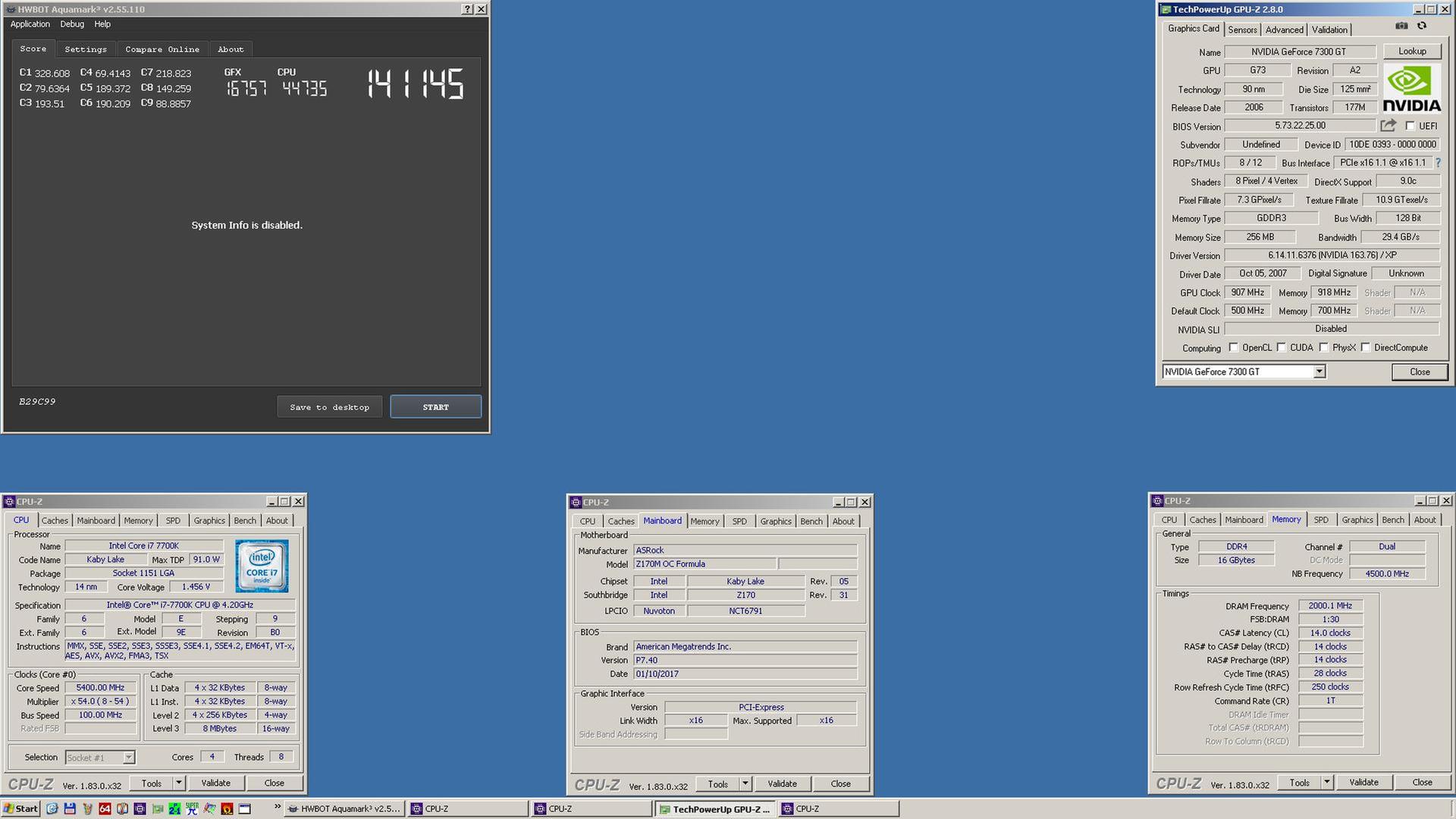Open the Compare Online tab in Aquamark
The width and height of the screenshot is (1456, 819).
[x=162, y=49]
